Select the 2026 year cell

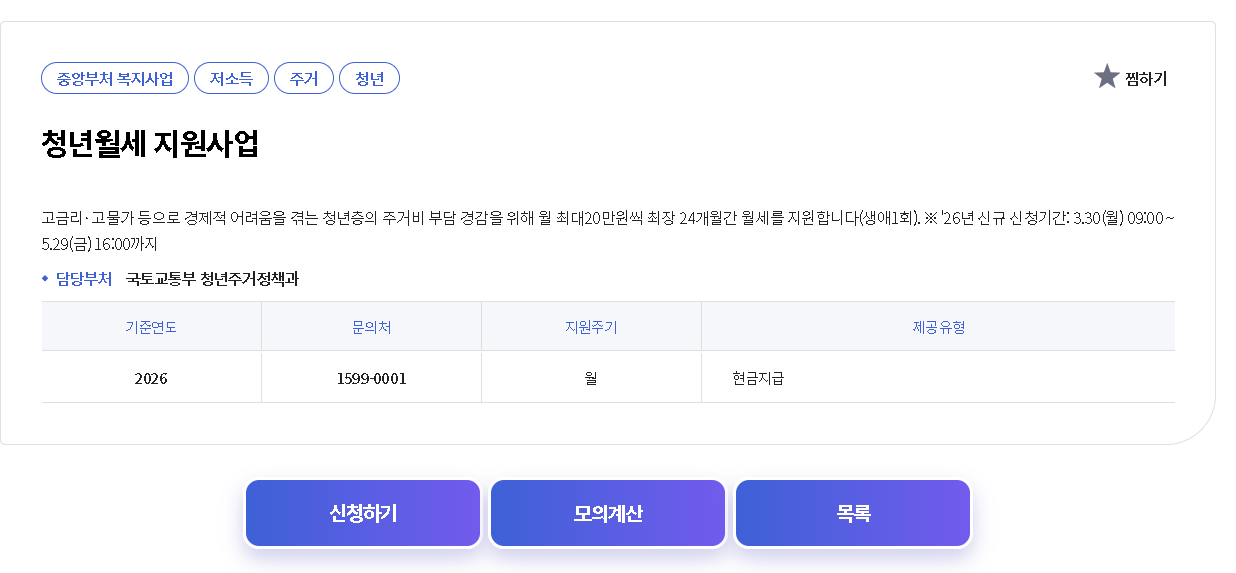point(151,379)
